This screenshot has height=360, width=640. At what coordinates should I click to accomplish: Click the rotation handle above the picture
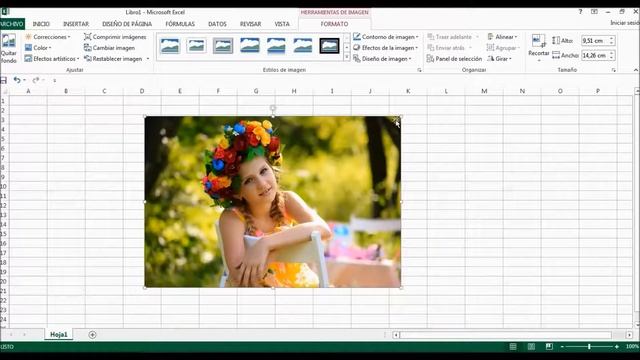point(273,108)
